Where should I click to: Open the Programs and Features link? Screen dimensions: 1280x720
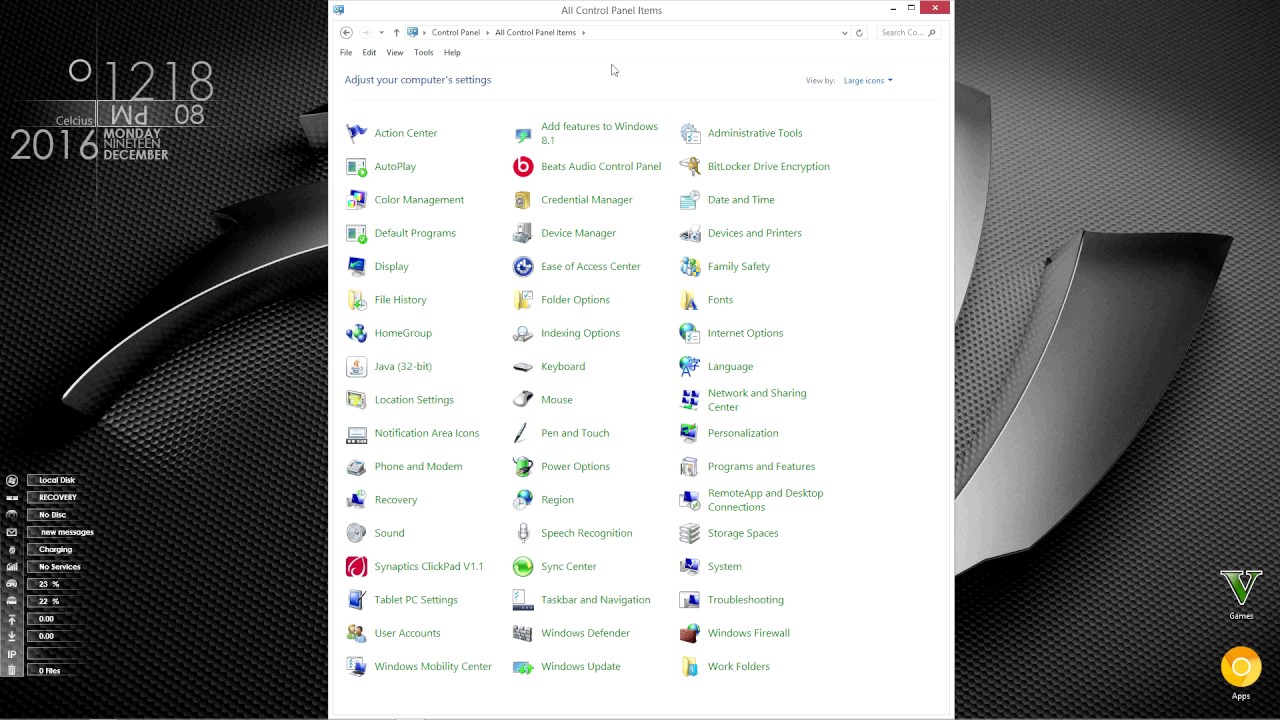[x=761, y=466]
